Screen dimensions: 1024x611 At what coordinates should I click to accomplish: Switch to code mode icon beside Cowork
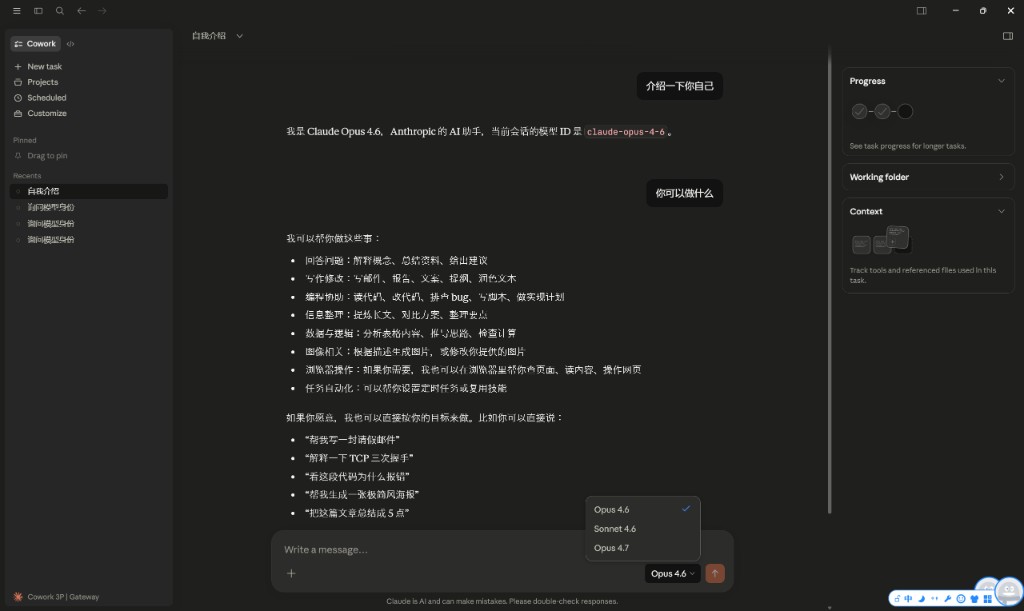[x=71, y=44]
